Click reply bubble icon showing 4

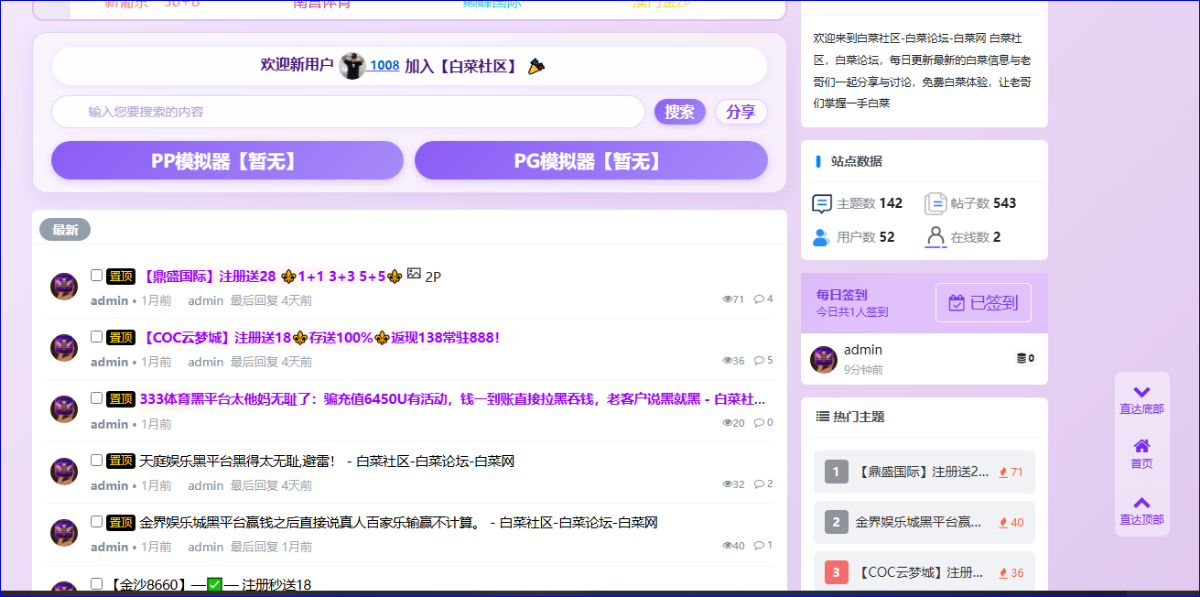[759, 299]
